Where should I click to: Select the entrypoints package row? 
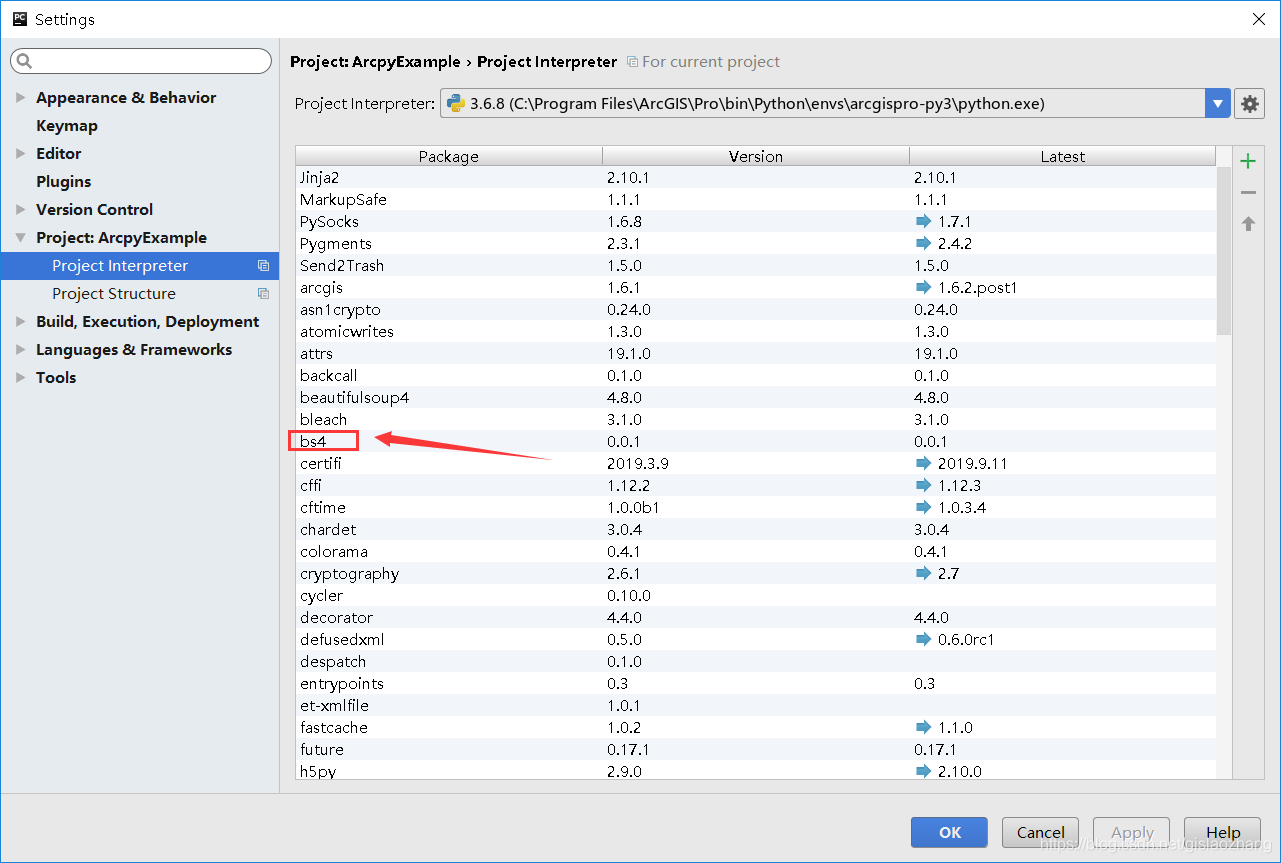[756, 683]
